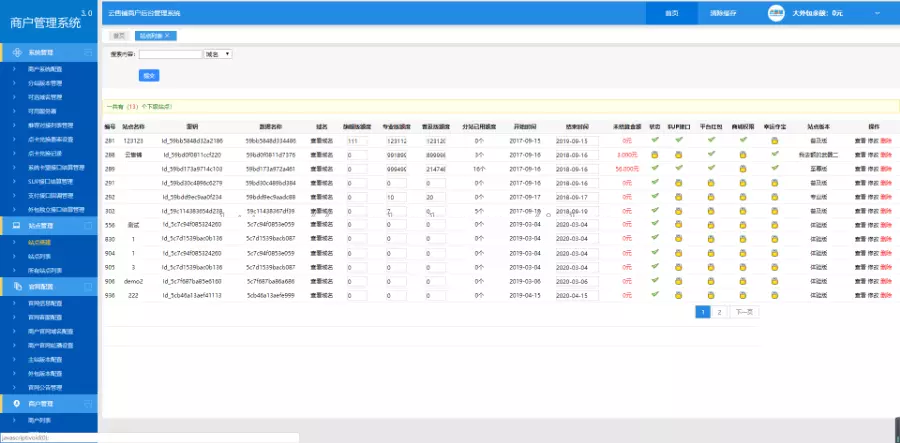Collapse the 官网配置 sidebar section
This screenshot has height=443, width=900.
(x=88, y=286)
